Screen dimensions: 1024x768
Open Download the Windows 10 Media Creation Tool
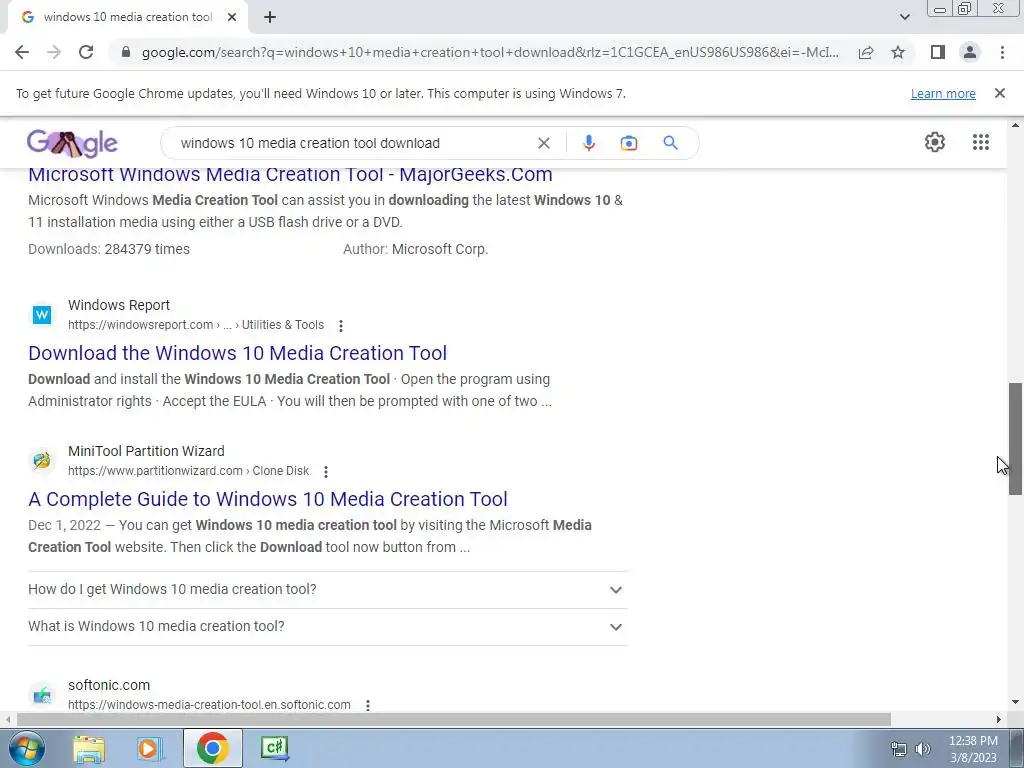(x=237, y=353)
